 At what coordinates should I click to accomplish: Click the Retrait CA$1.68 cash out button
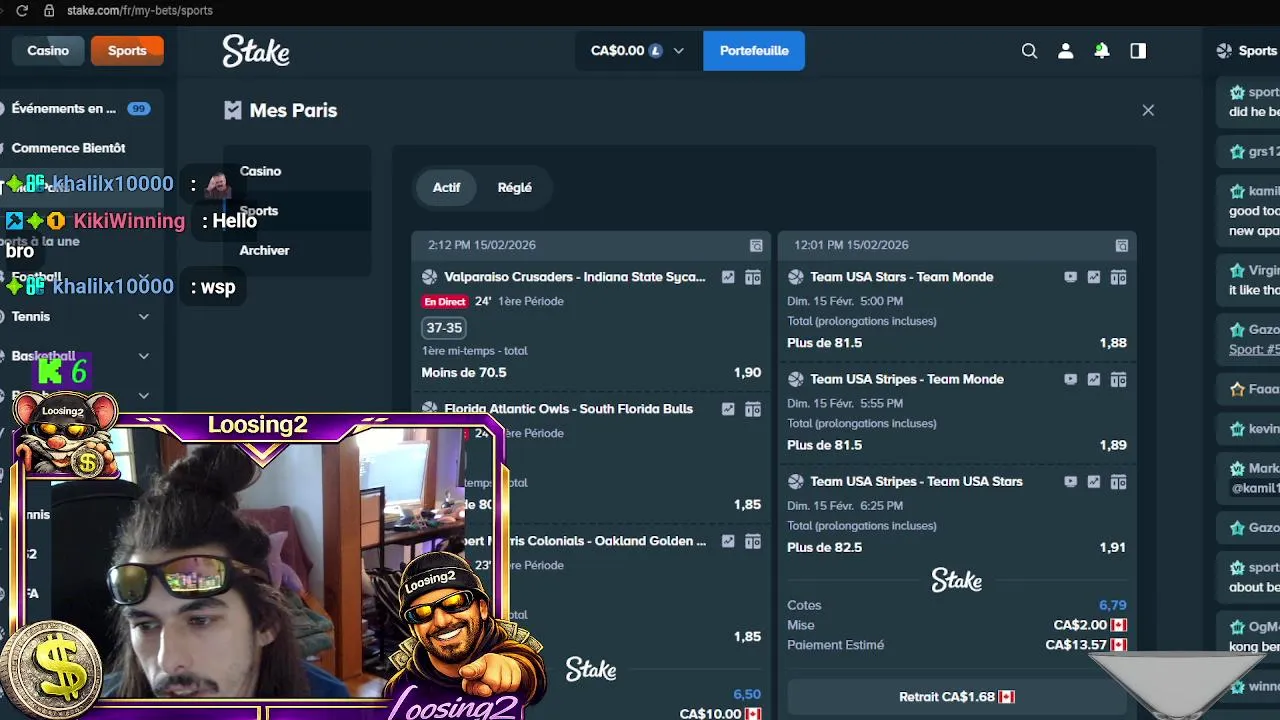click(x=957, y=697)
